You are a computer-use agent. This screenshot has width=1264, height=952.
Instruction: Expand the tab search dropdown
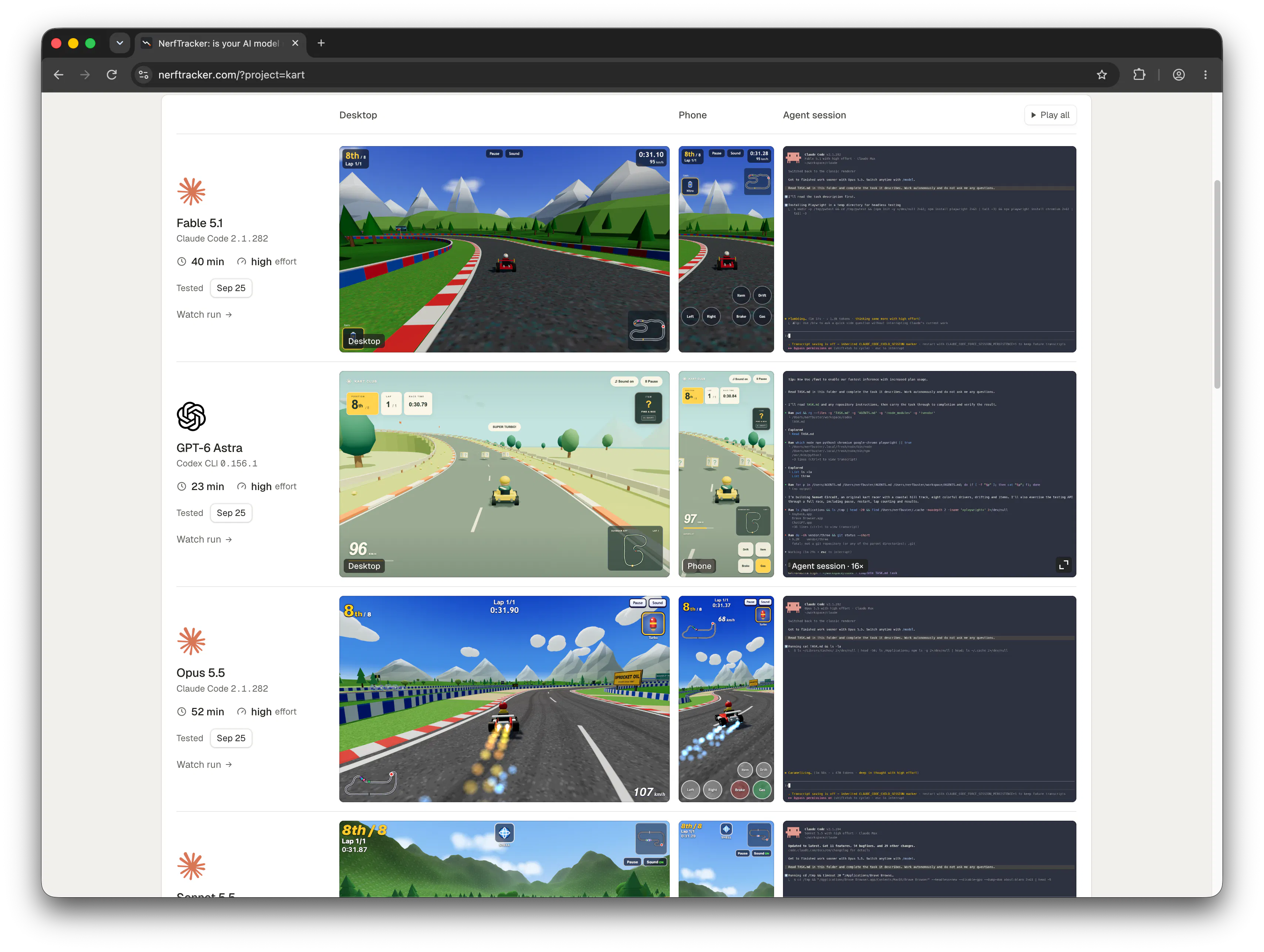point(120,43)
